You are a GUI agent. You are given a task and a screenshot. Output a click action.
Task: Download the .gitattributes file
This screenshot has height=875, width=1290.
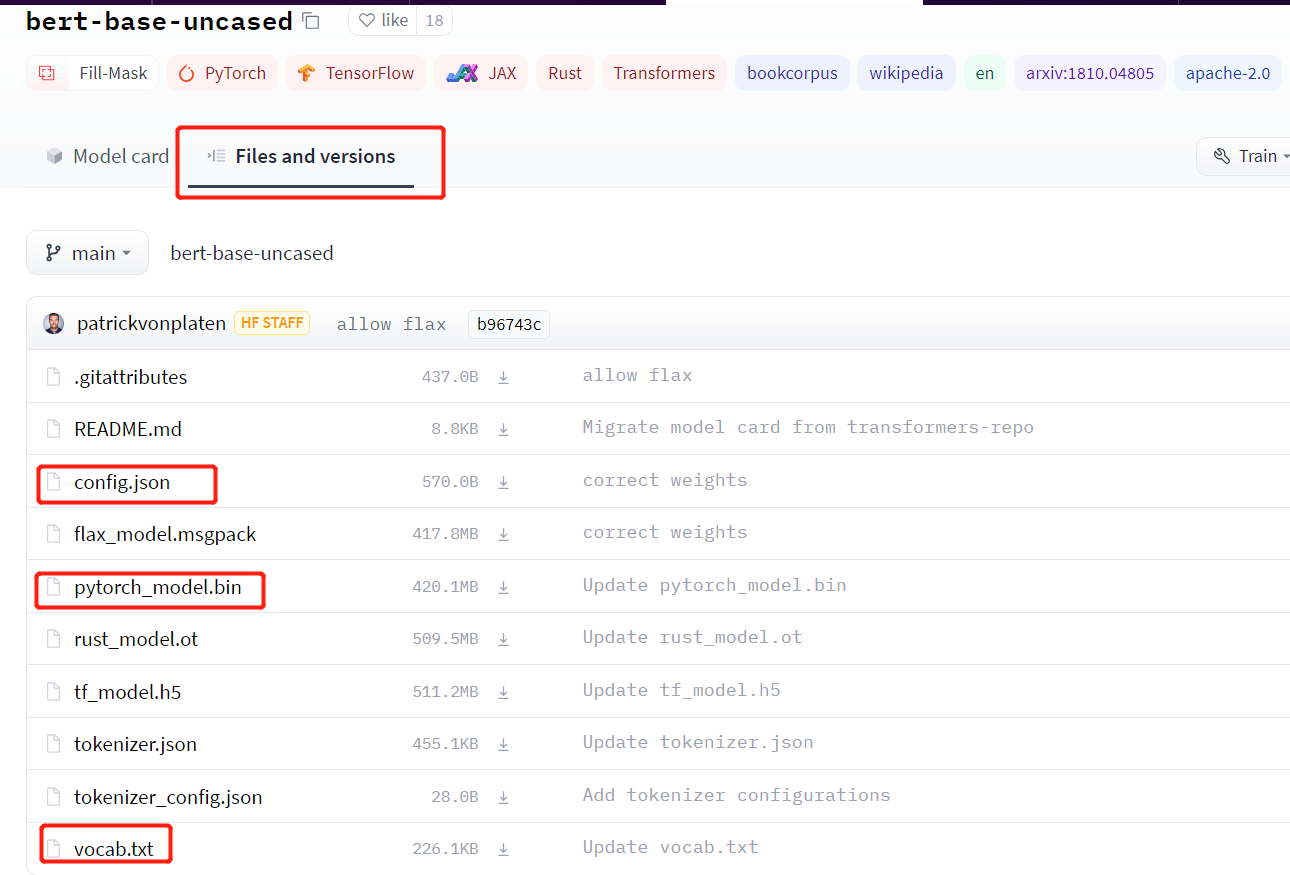coord(504,377)
